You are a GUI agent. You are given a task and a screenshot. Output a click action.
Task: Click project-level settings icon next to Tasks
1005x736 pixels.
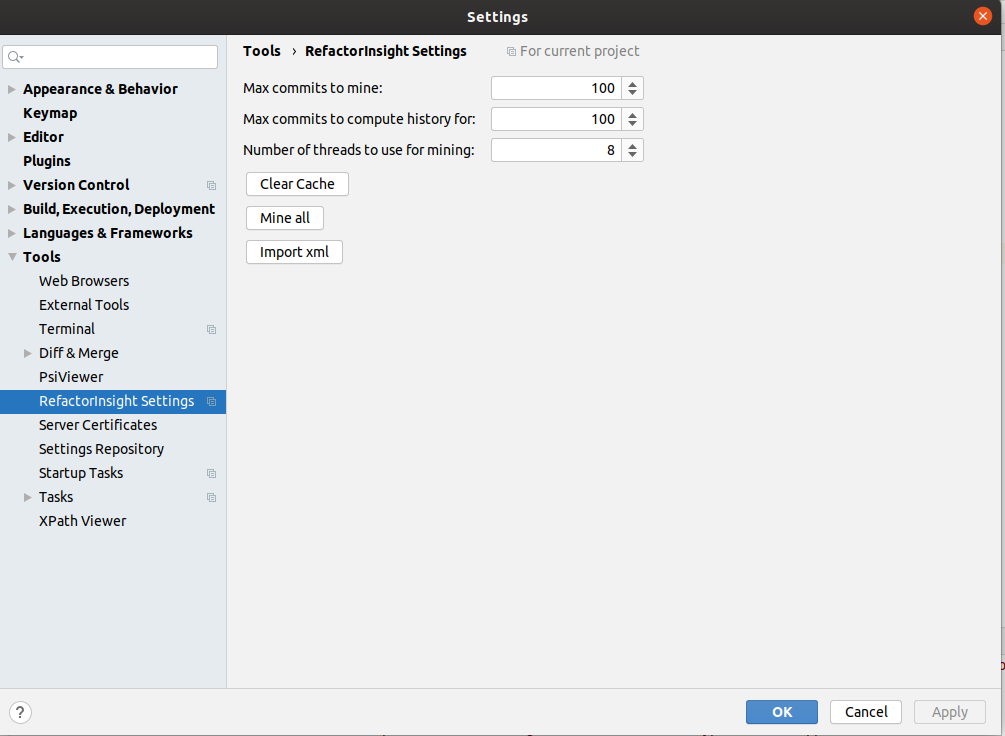pos(210,497)
